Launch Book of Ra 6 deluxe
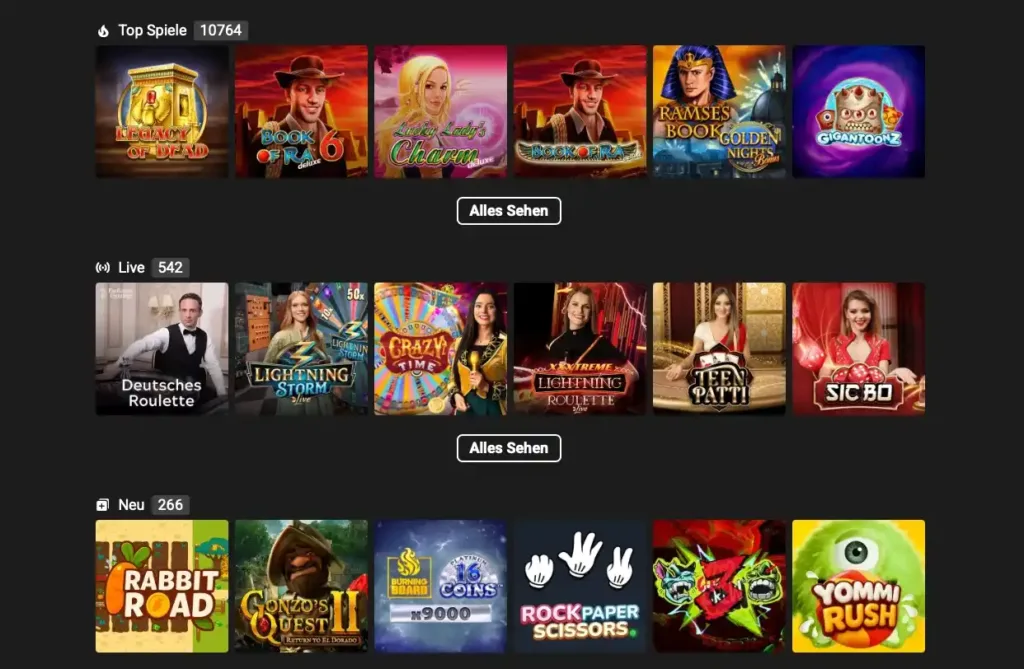The height and width of the screenshot is (669, 1024). pos(301,112)
